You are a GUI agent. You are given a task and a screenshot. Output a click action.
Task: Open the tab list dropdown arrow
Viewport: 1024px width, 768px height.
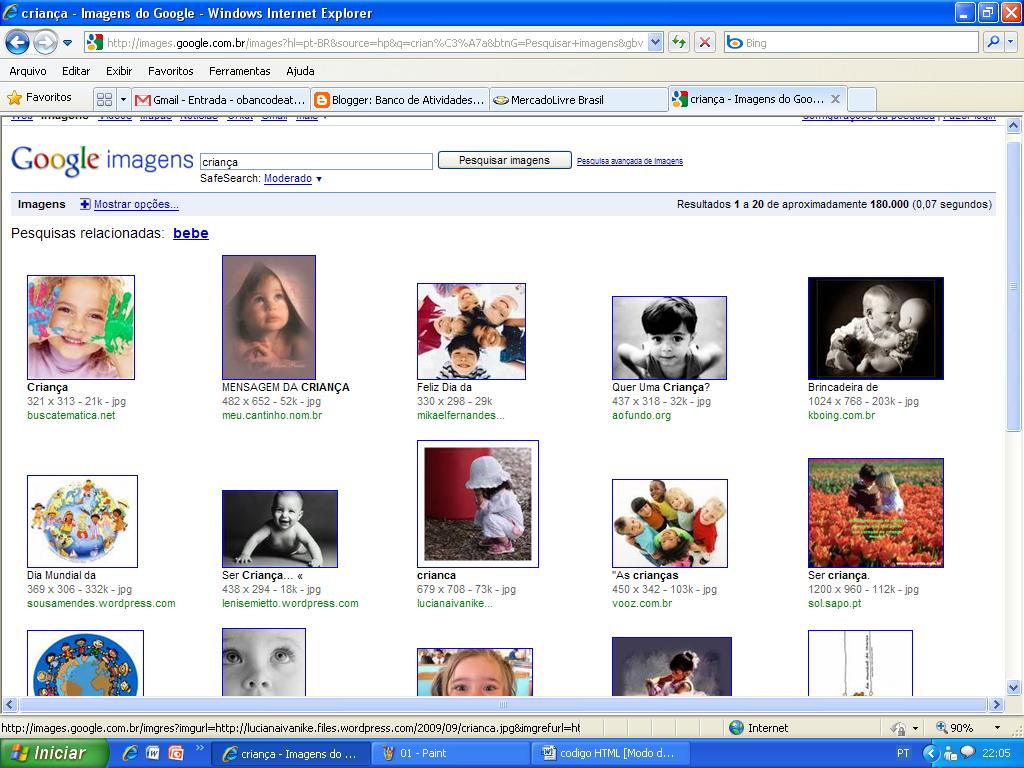tap(123, 99)
